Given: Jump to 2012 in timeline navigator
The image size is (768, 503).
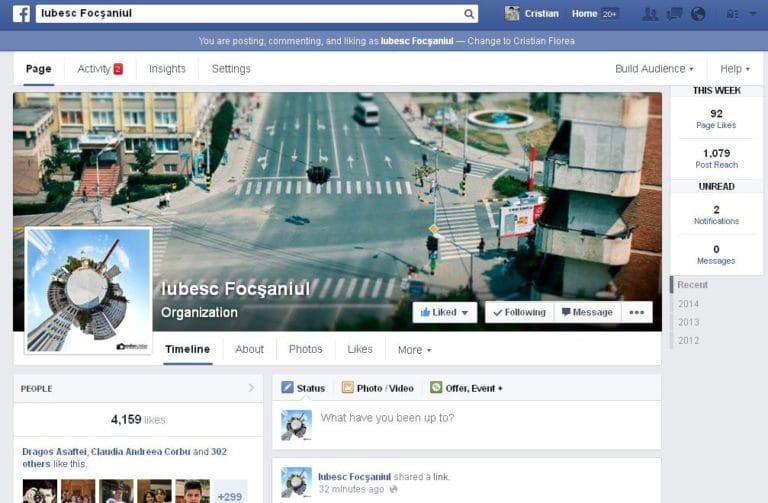Looking at the screenshot, I should (x=688, y=340).
